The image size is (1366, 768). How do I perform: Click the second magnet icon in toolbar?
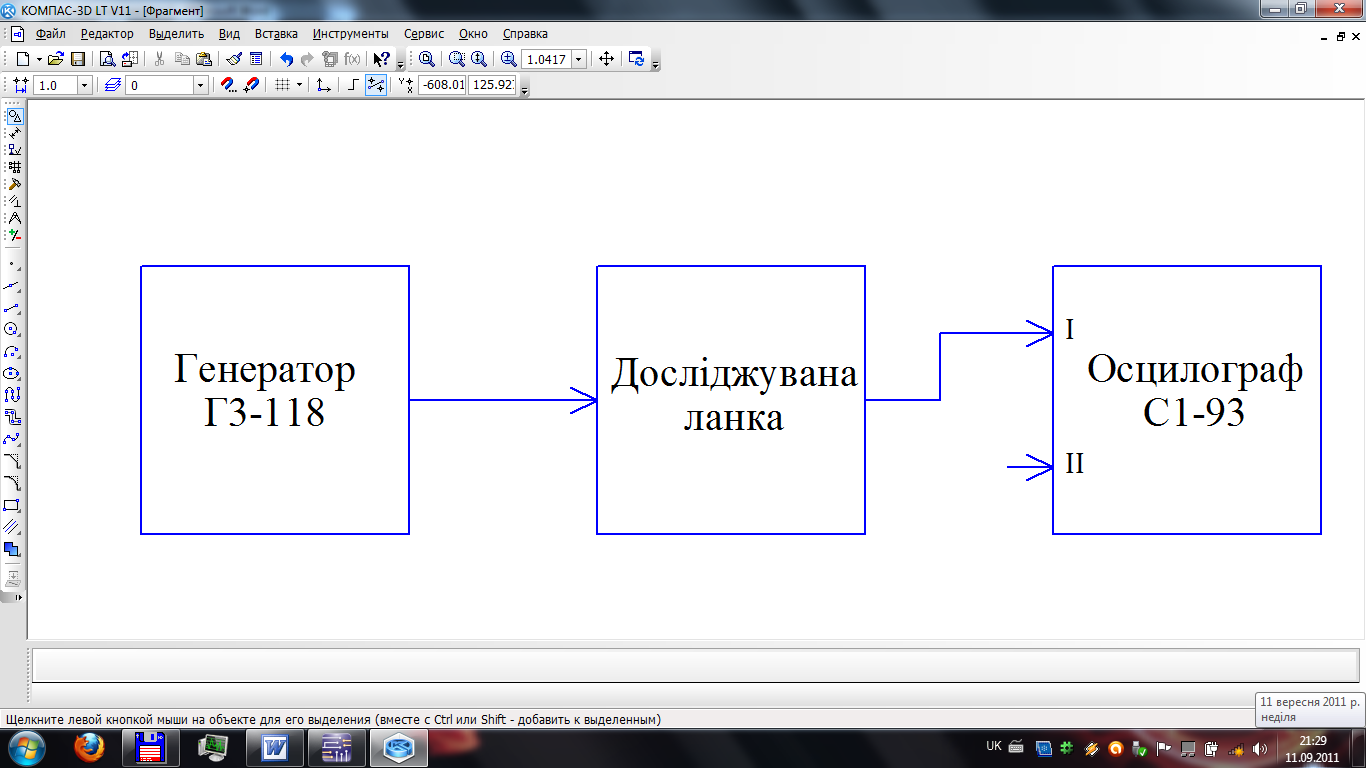point(252,86)
